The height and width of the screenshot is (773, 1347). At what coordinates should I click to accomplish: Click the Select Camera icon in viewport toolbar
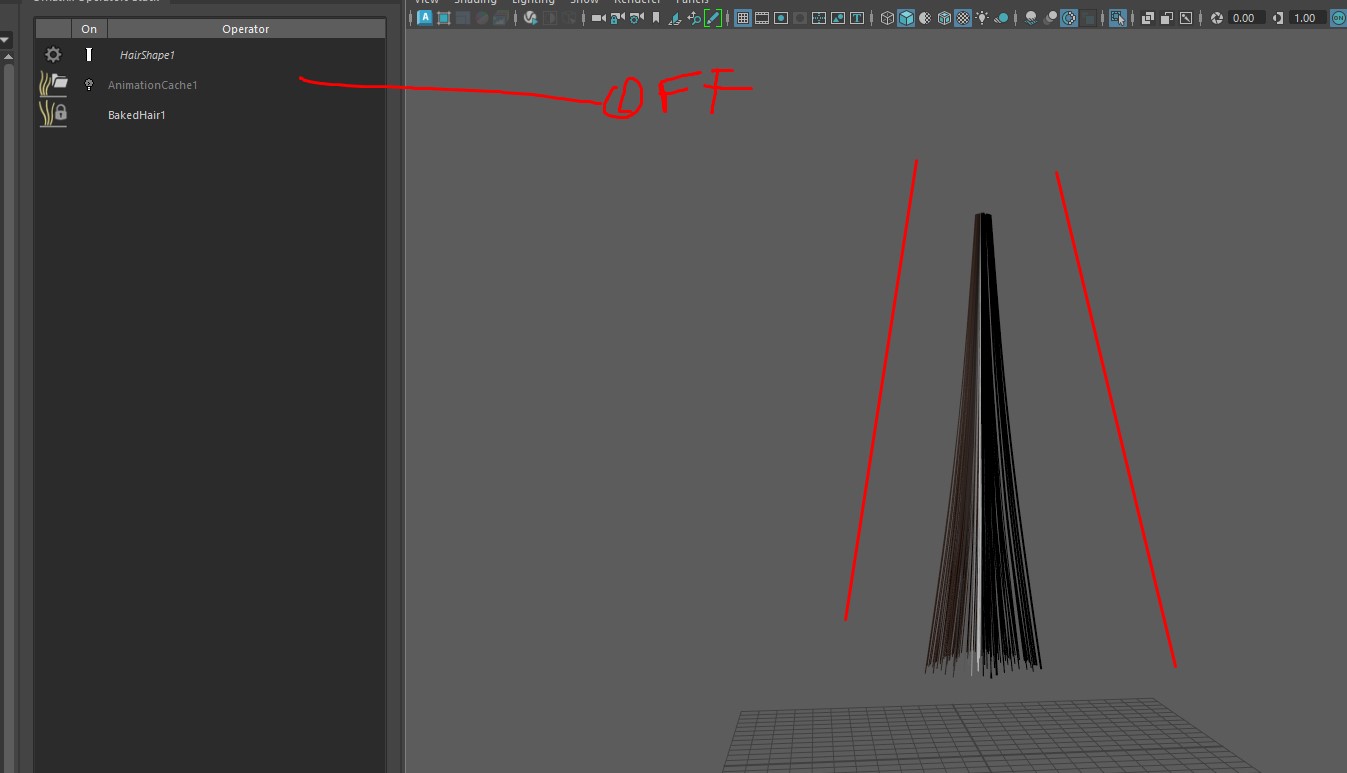pyautogui.click(x=598, y=18)
